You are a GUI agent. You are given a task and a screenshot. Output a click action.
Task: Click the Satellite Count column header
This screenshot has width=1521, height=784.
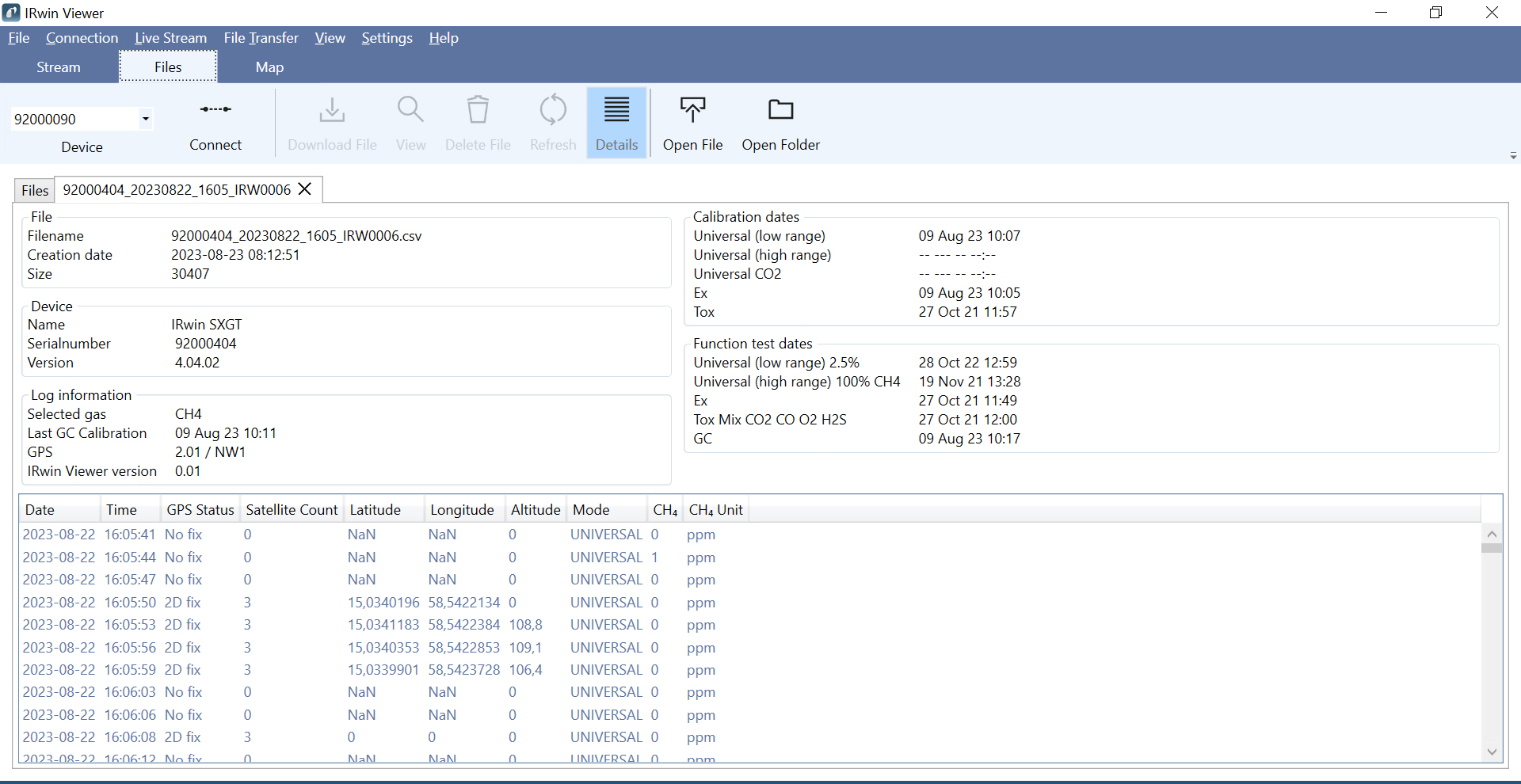tap(292, 510)
